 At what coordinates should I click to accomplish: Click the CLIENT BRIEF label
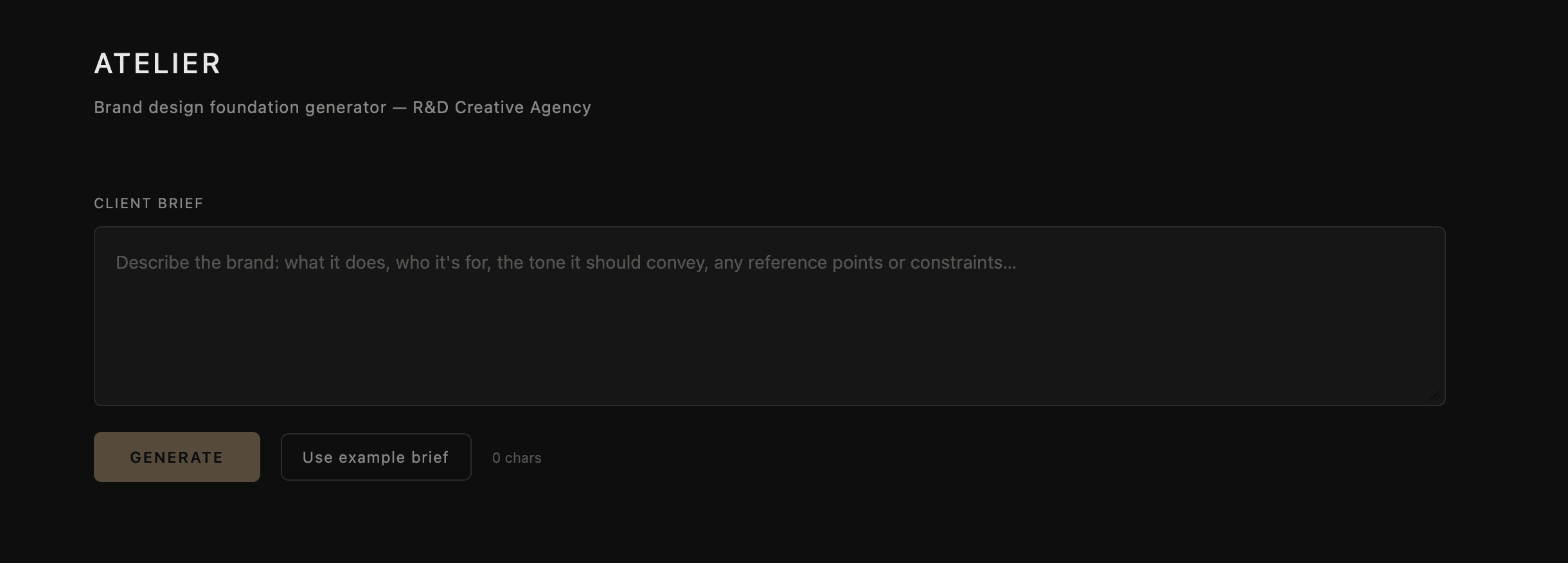(148, 203)
